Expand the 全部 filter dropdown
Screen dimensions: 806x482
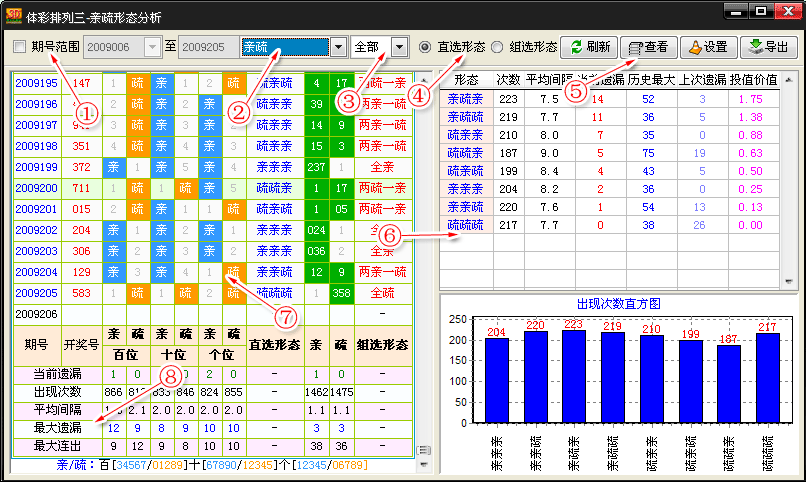(x=400, y=47)
